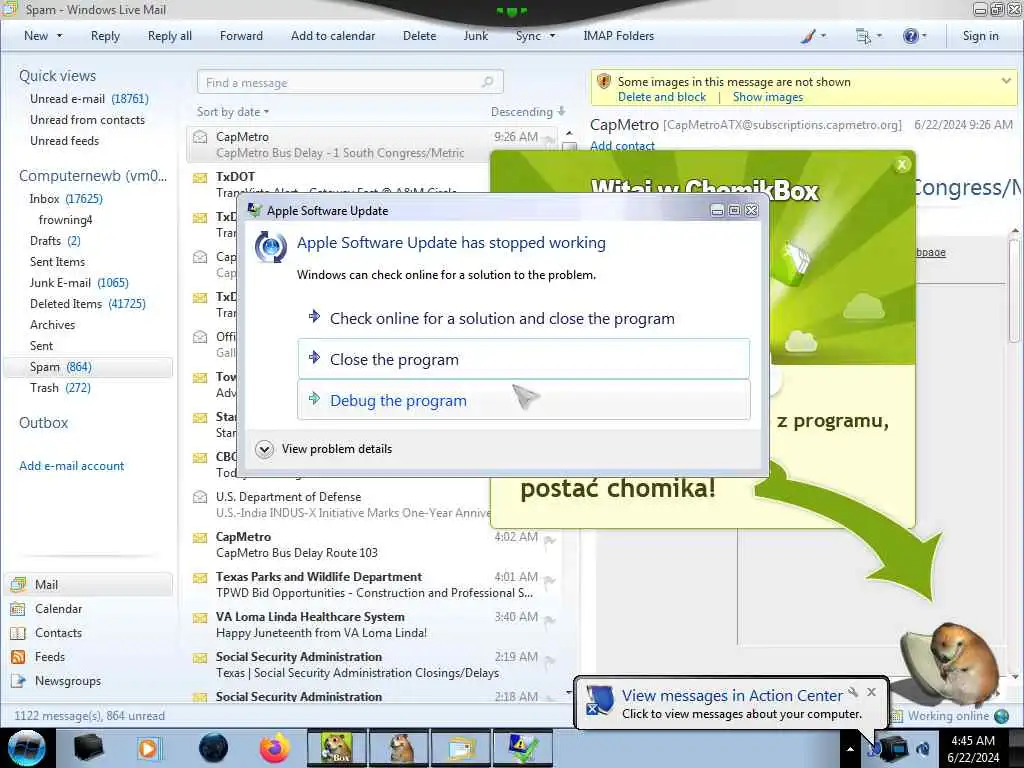Click the hamster mascot graphic
The image size is (1024, 768).
pos(951,664)
